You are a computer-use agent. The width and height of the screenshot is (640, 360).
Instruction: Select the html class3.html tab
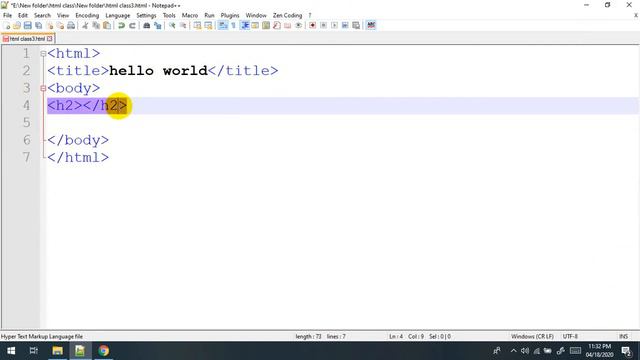coord(27,39)
